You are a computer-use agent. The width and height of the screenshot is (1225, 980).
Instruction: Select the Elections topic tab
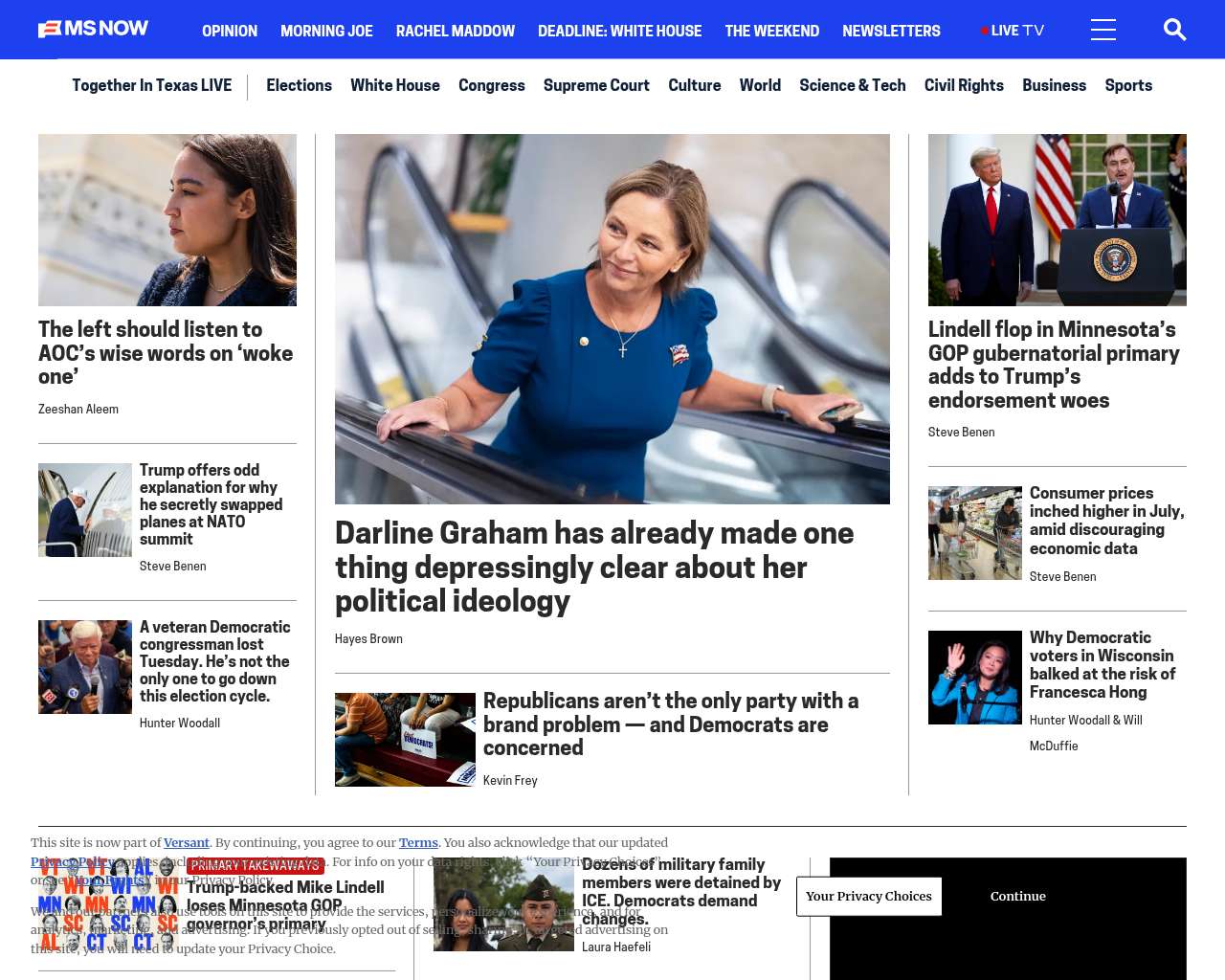[299, 85]
